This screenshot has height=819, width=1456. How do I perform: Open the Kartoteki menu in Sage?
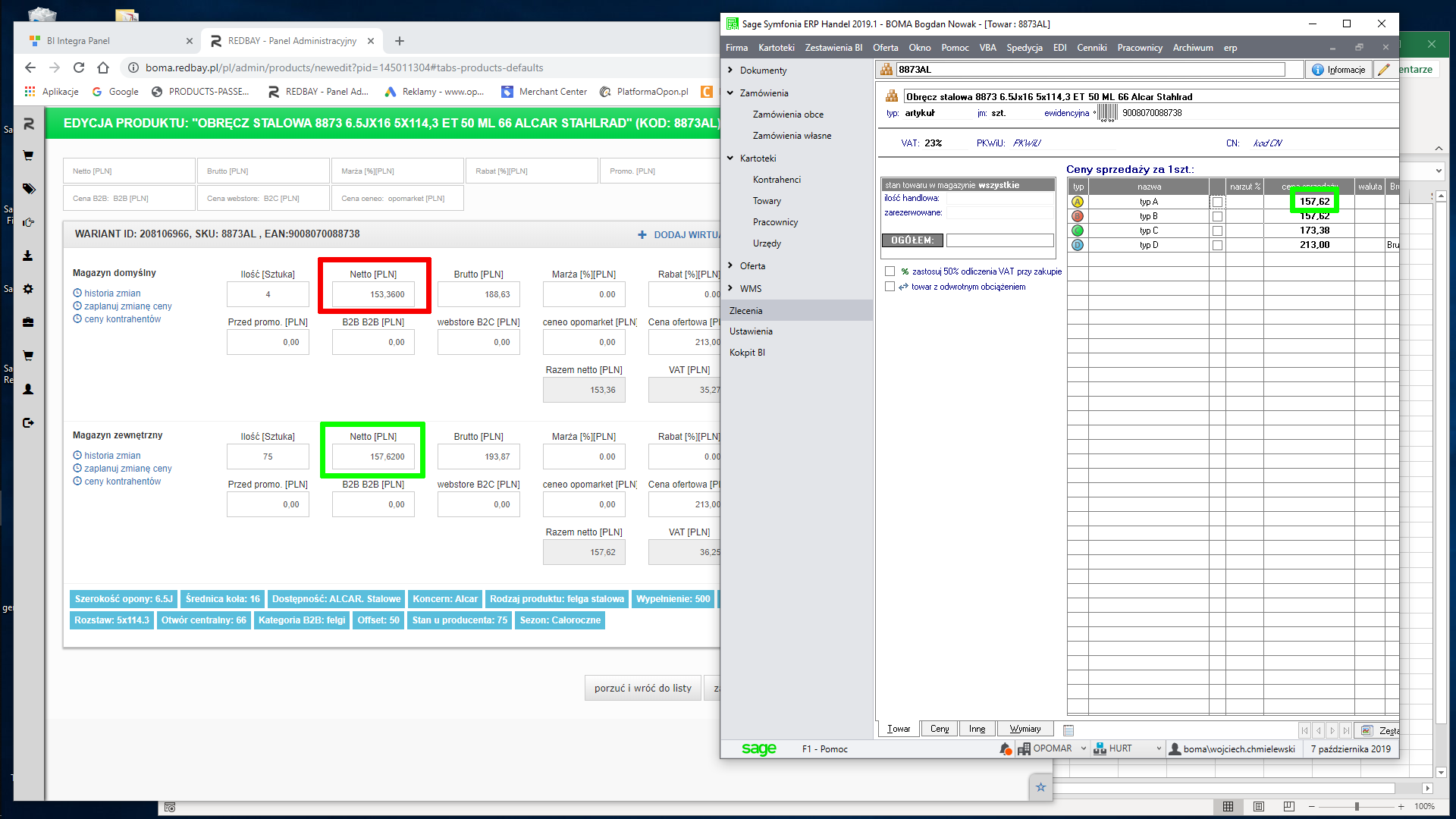(776, 48)
